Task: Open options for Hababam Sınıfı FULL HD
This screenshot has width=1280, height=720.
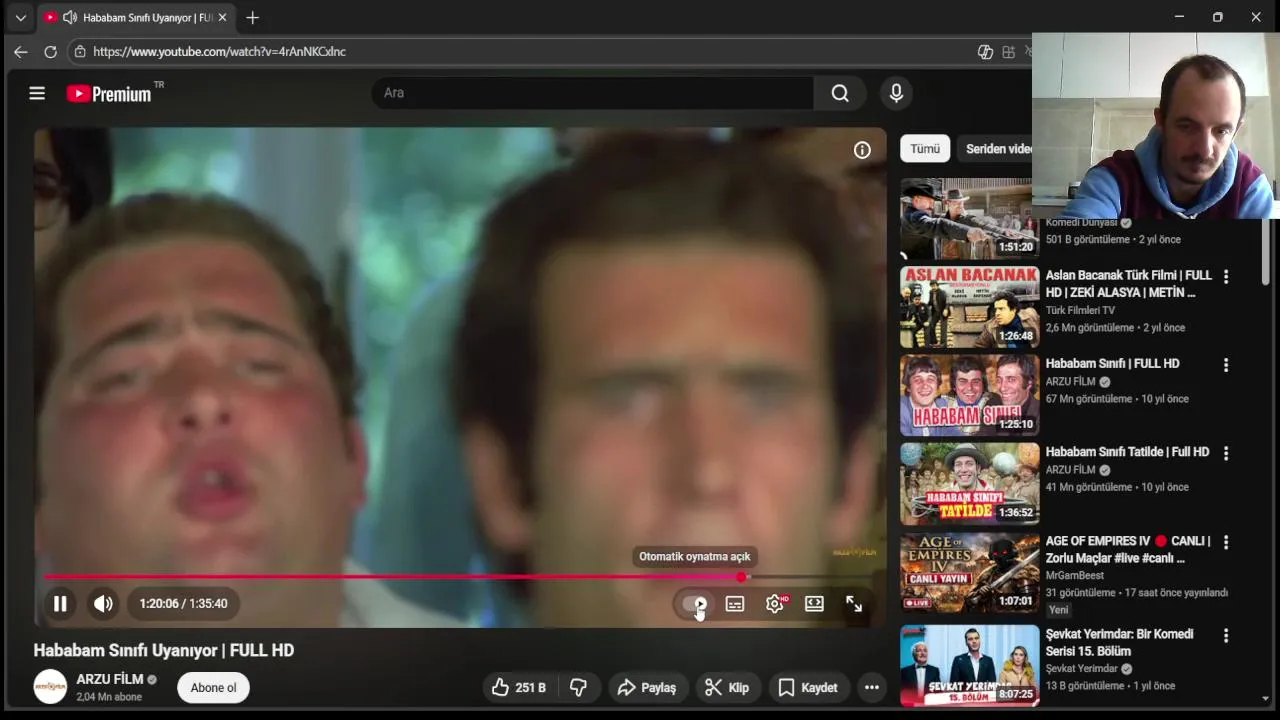Action: coord(1226,366)
